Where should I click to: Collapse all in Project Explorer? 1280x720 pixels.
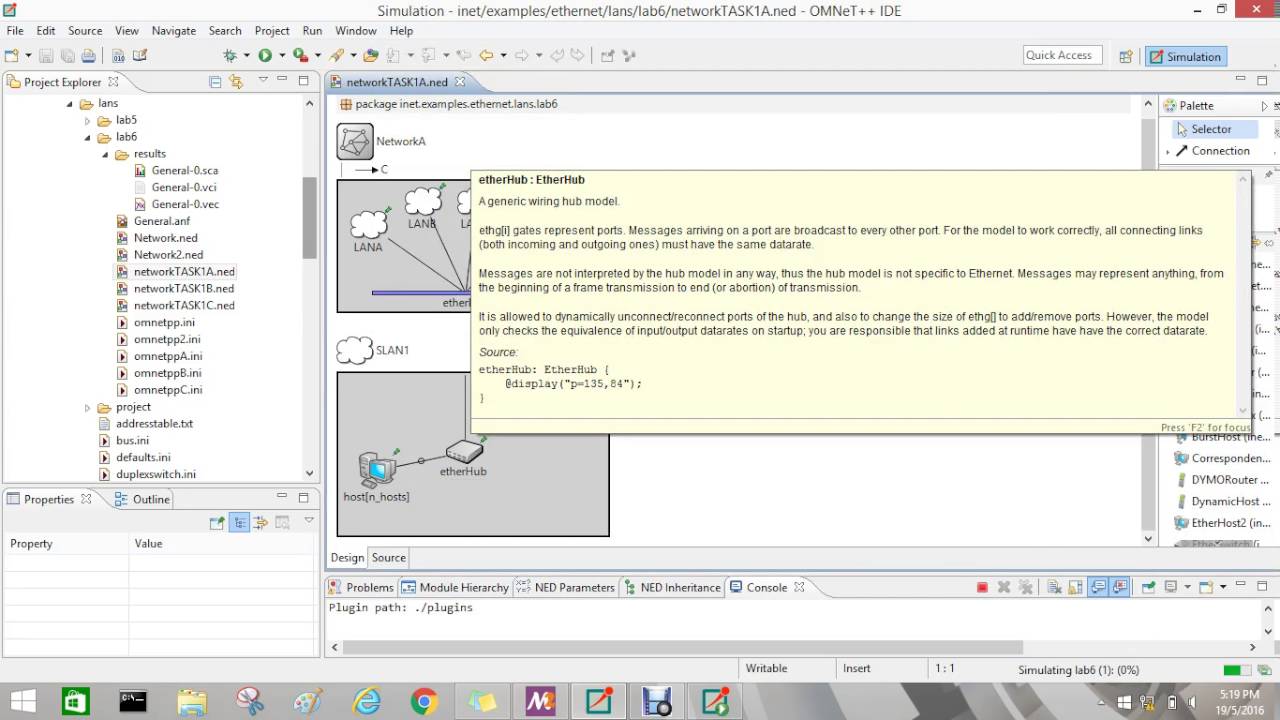[x=215, y=81]
